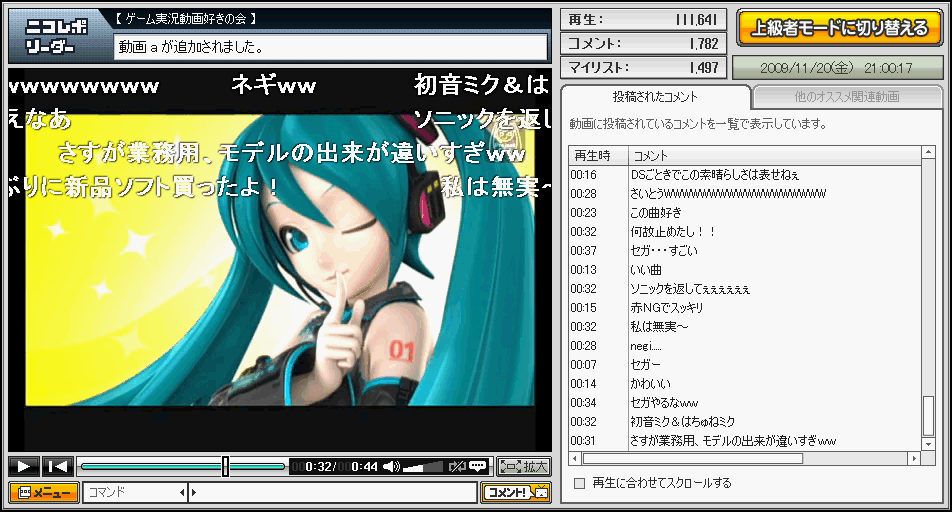Select comment セガ･･･すごい
952x512 pixels.
pos(745,251)
